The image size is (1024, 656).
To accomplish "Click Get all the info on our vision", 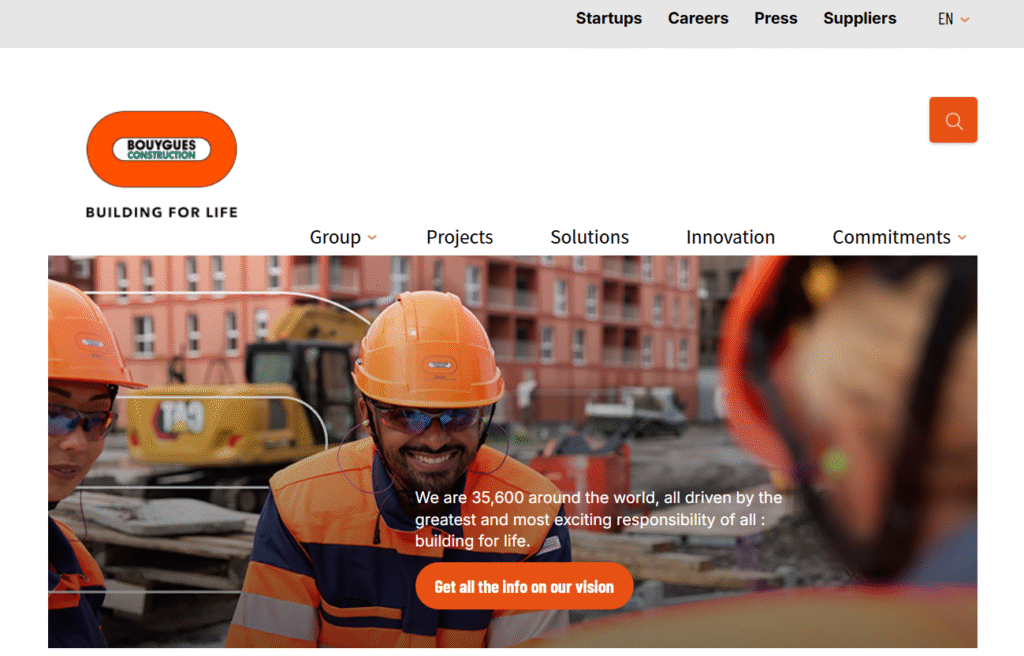I will [524, 587].
